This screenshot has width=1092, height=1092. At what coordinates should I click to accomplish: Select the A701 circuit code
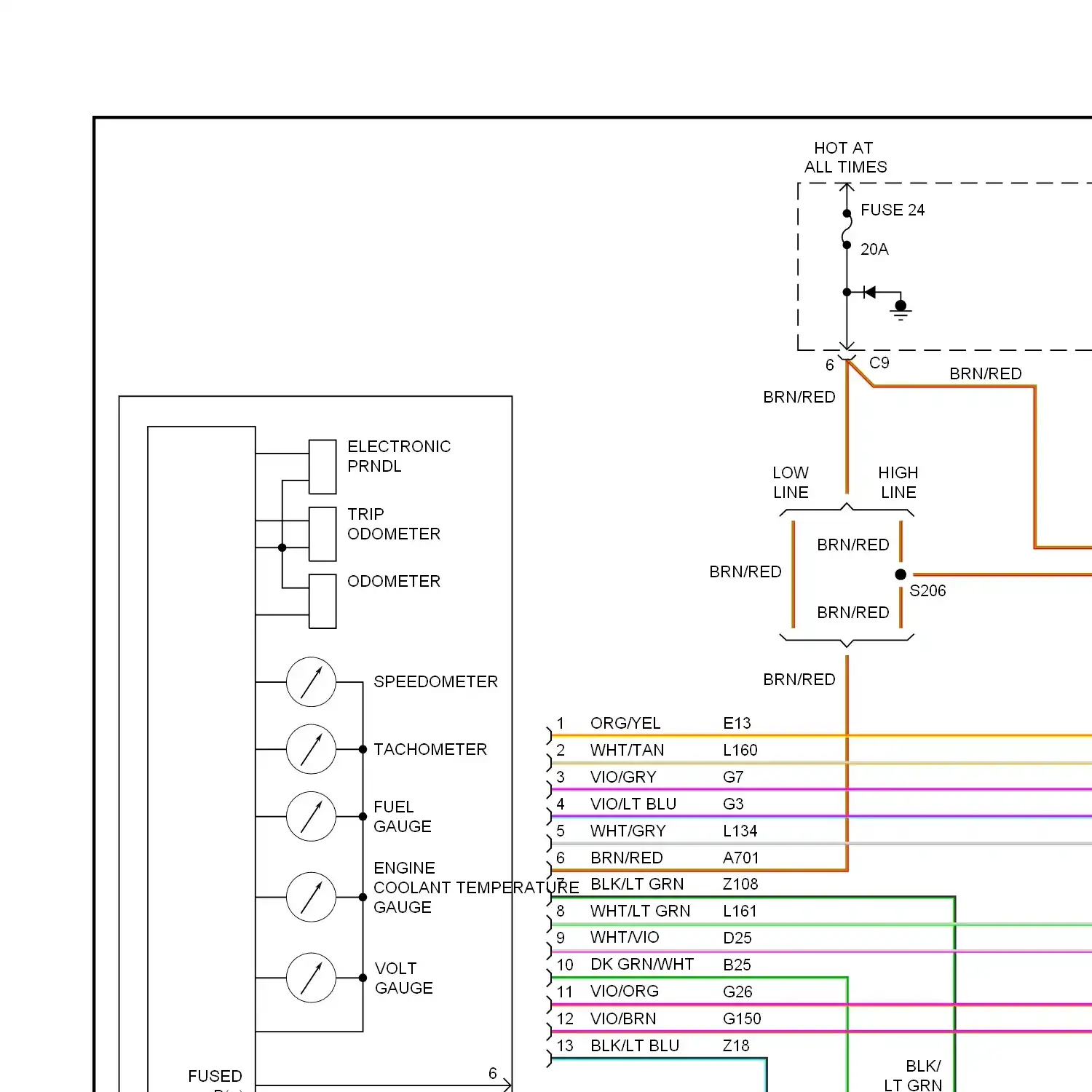[741, 858]
